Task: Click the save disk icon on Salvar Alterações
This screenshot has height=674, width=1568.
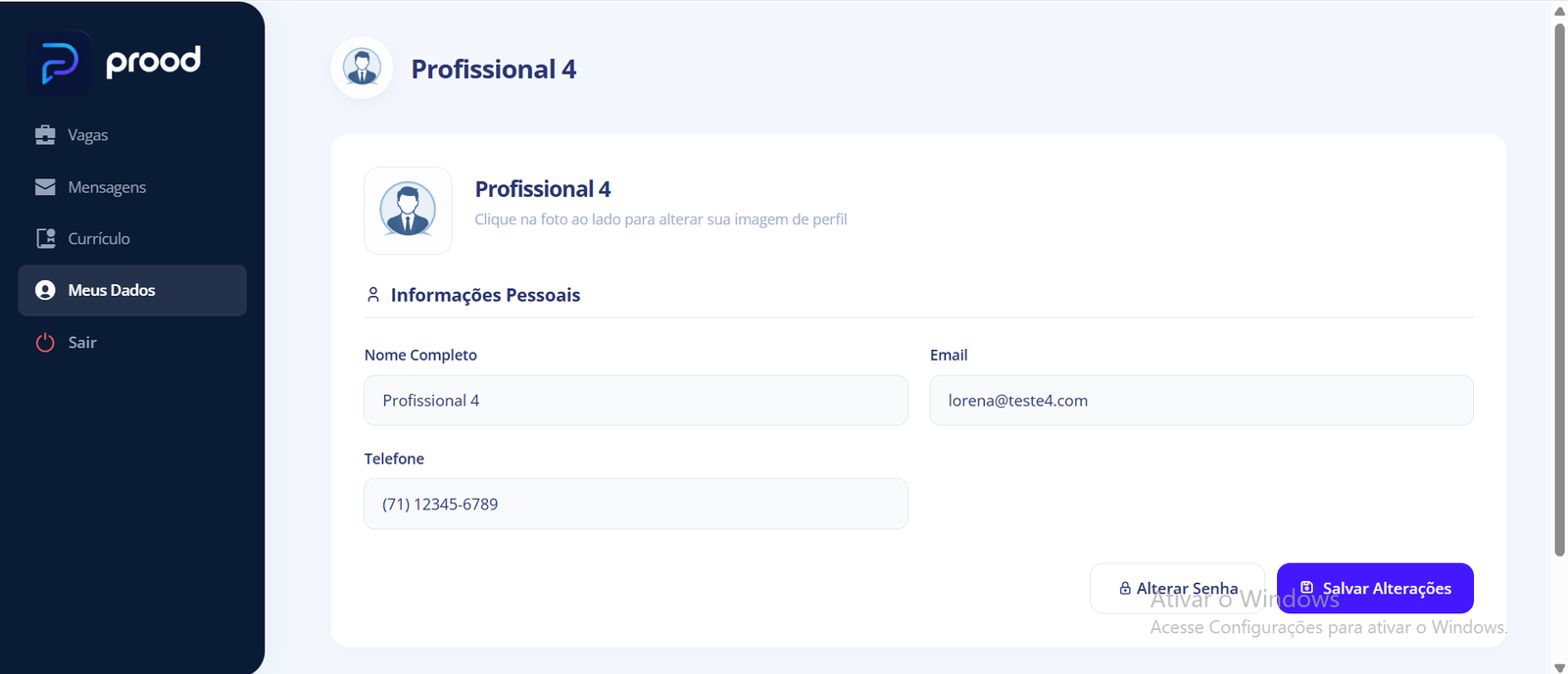Action: [1306, 588]
